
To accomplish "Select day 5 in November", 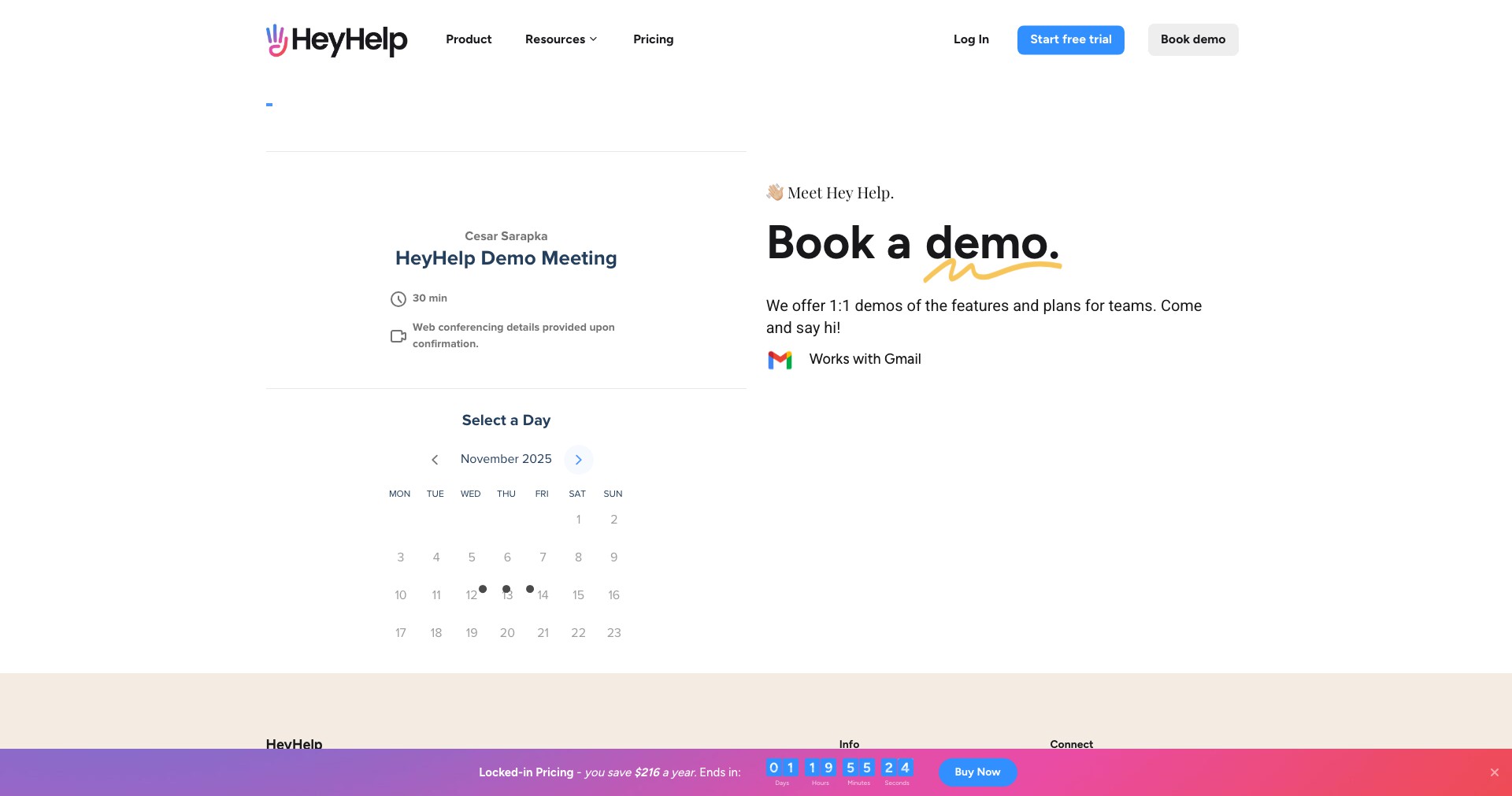I will point(471,557).
